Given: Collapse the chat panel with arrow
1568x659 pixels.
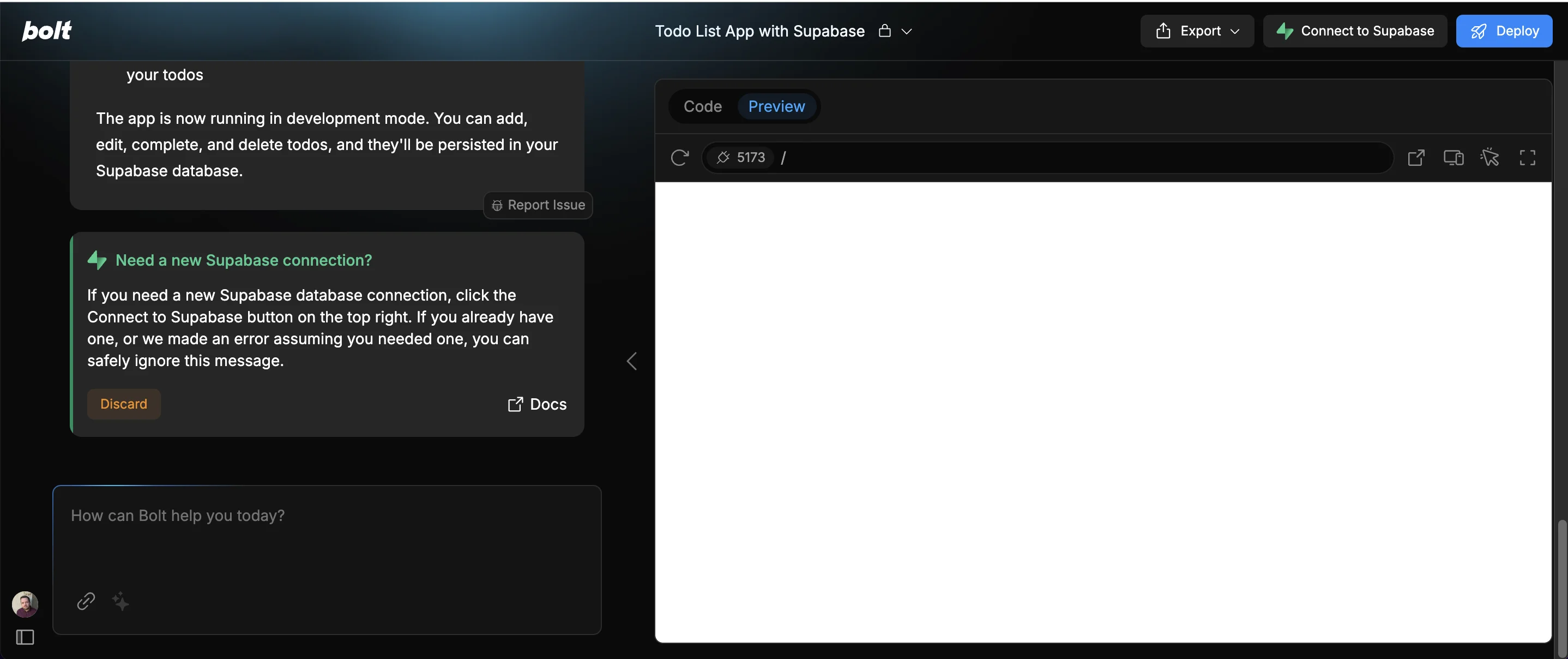Looking at the screenshot, I should point(631,361).
